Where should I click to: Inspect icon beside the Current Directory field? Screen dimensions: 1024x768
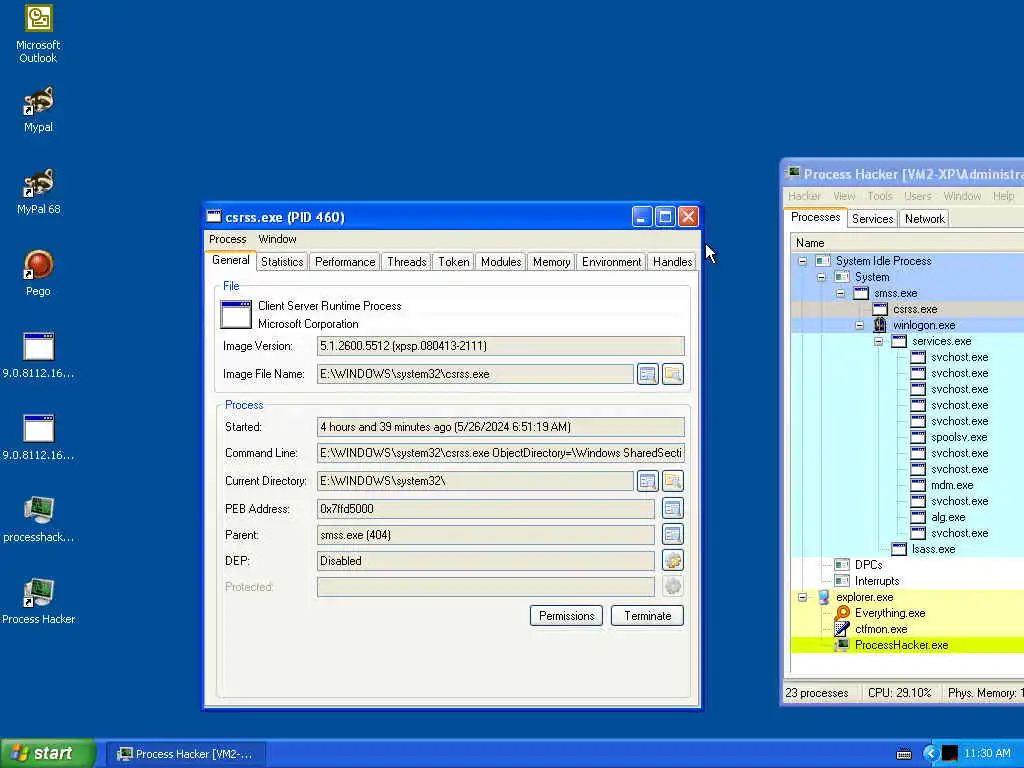(647, 481)
